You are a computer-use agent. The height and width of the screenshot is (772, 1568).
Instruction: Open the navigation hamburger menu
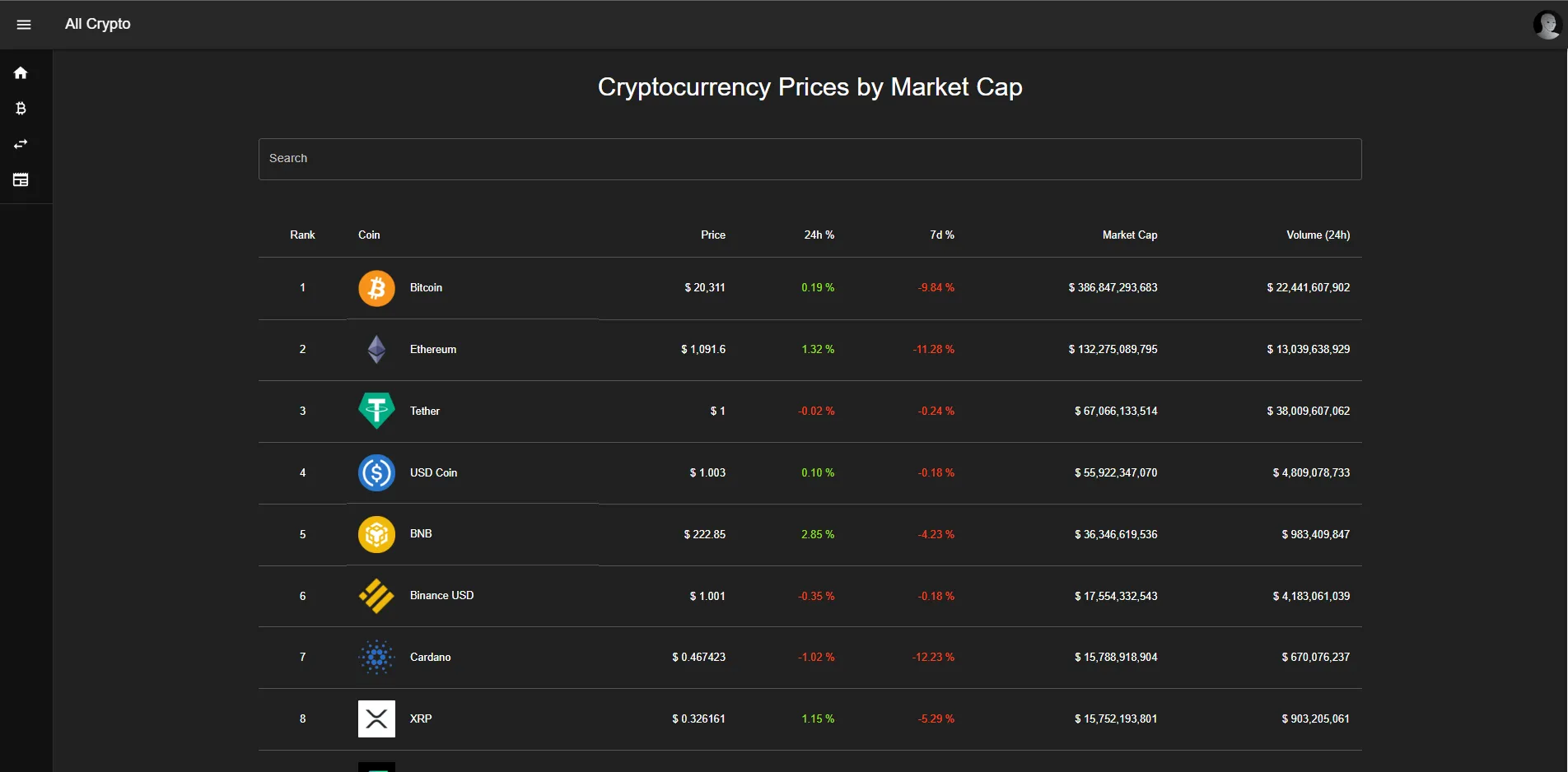coord(24,24)
